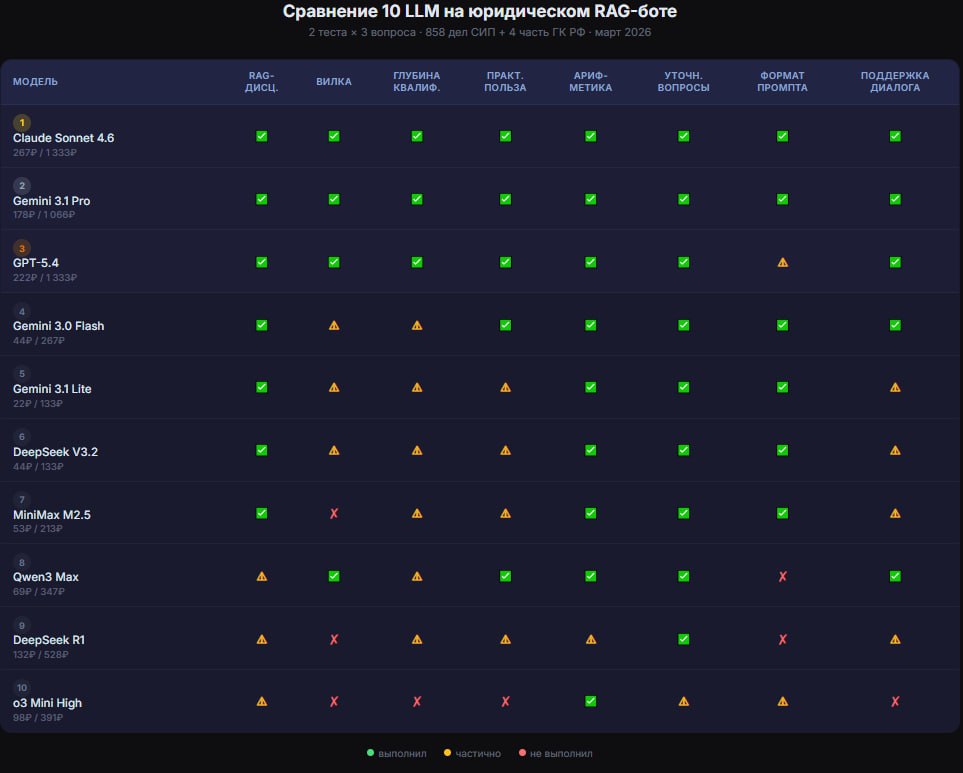Click Qwen3 Max red cross under Формат промпта

click(x=782, y=577)
